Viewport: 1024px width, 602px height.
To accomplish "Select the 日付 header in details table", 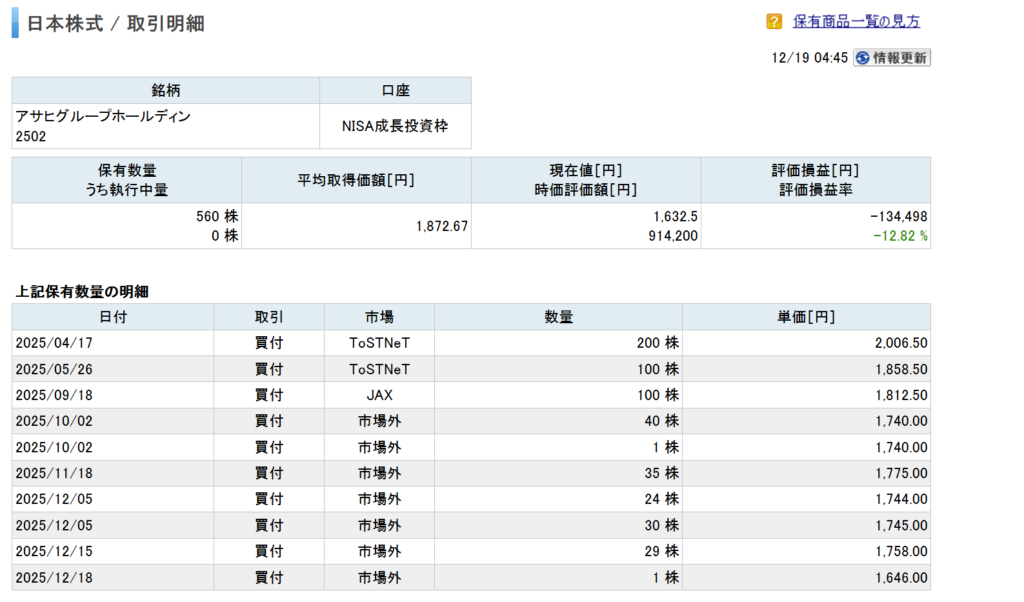I will (x=113, y=317).
